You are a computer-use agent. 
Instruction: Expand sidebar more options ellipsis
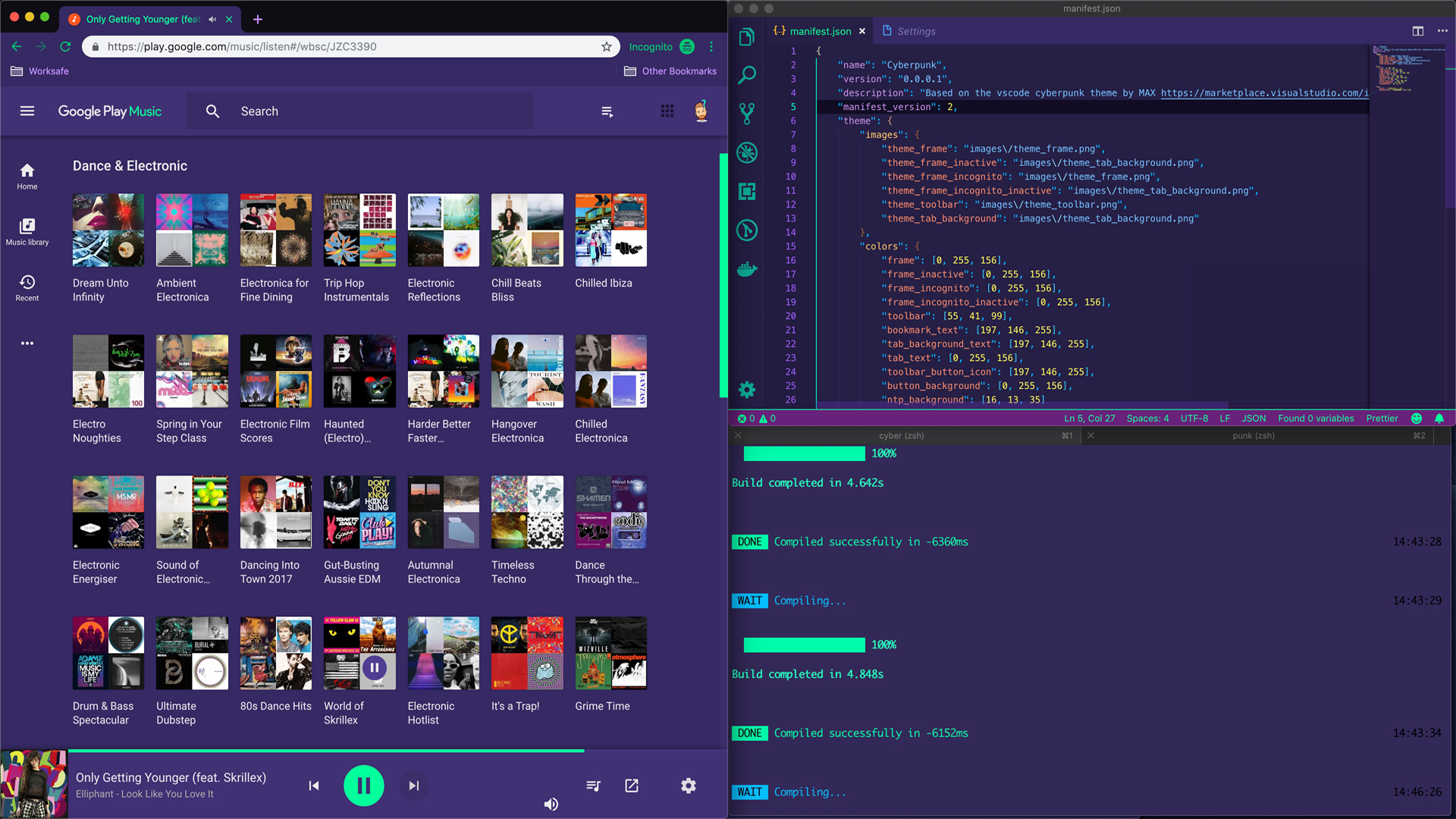(27, 343)
